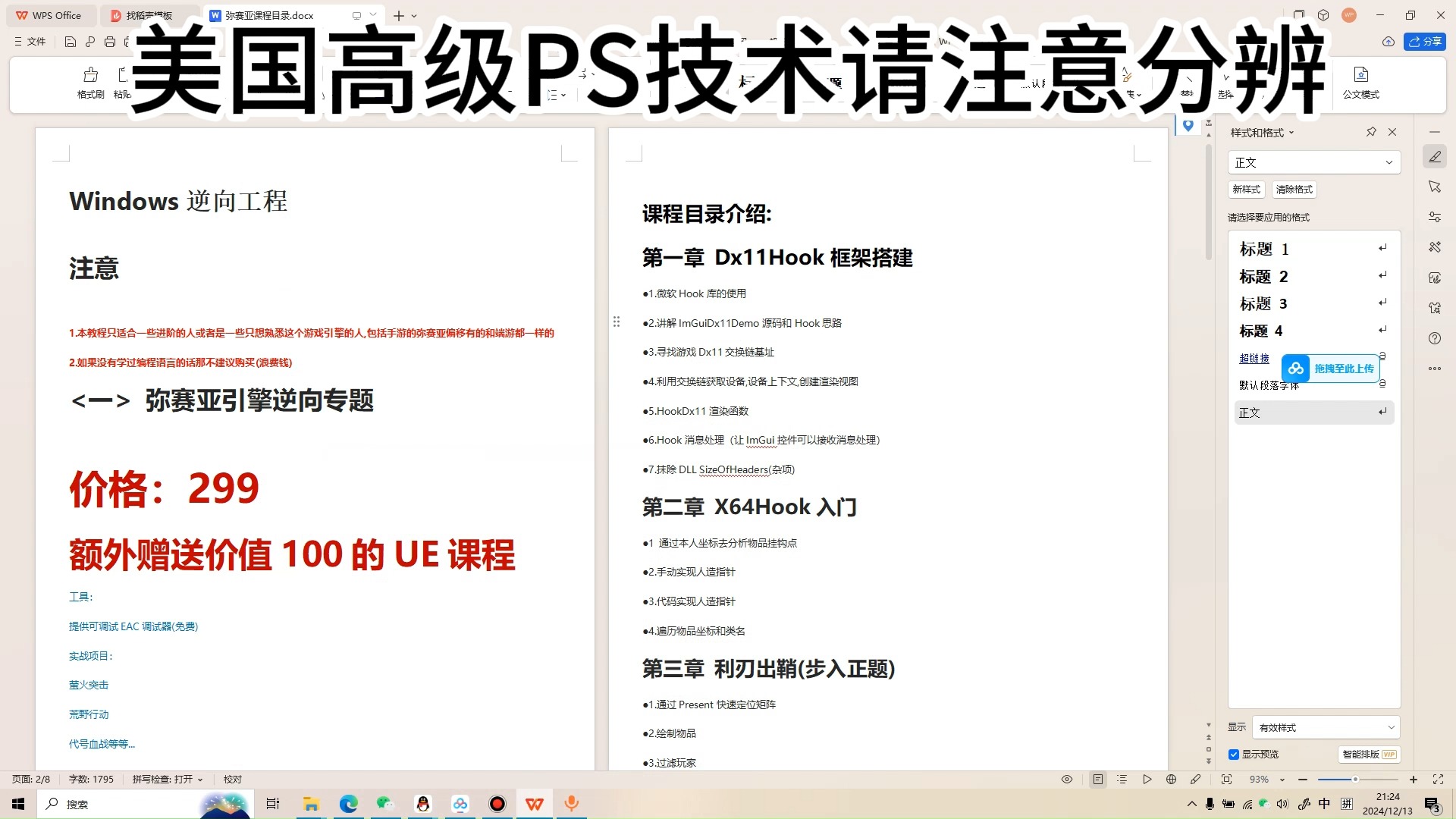Screen dimensions: 1456x819
Task: Click the 拖拽至此上传 cloud upload widget
Action: tap(1331, 369)
